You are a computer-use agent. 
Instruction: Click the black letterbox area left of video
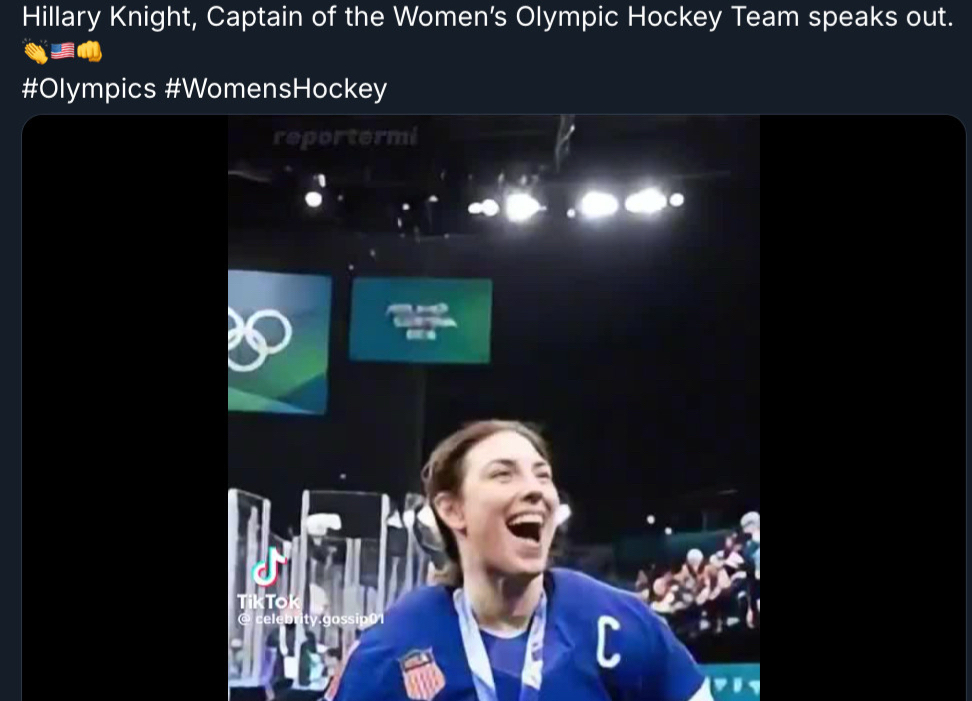(125, 408)
